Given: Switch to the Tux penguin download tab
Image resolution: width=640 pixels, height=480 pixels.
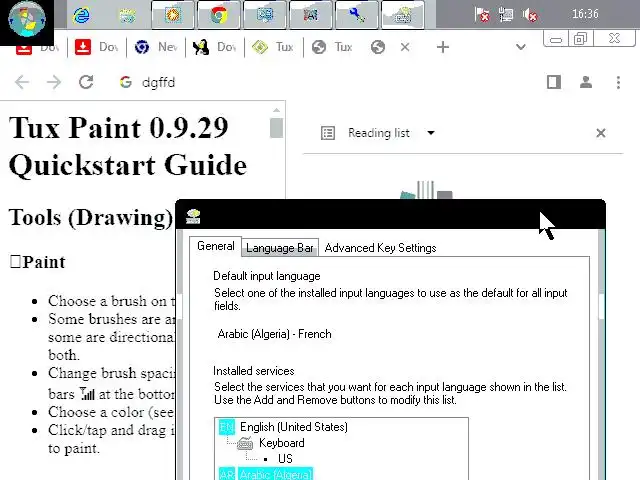Looking at the screenshot, I should point(215,47).
